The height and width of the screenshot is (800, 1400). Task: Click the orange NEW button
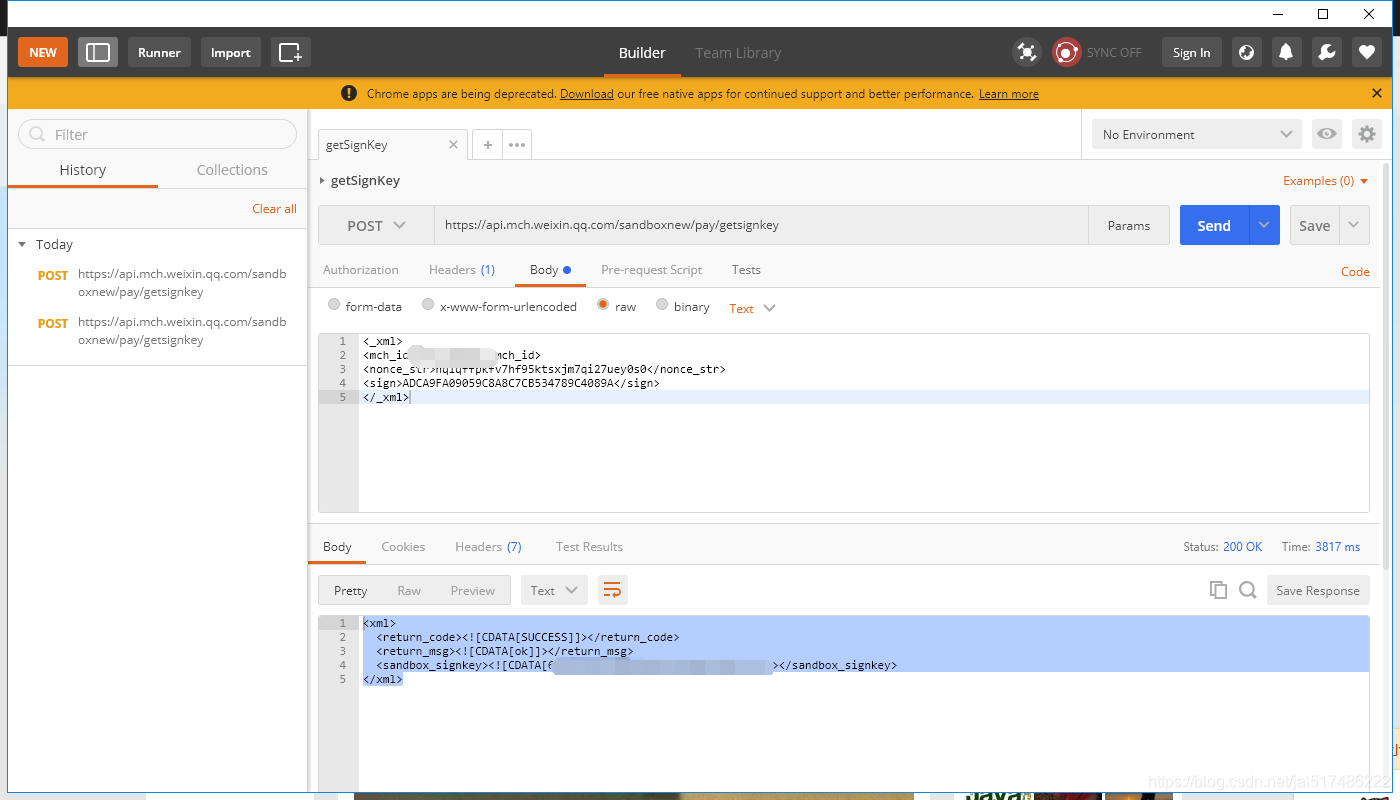point(43,53)
